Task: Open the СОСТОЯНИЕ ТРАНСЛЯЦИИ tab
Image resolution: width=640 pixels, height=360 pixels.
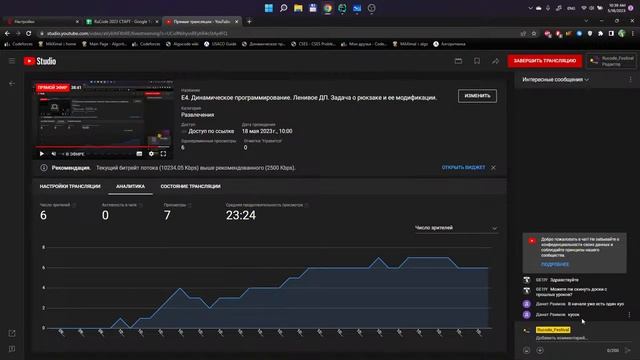Action: (x=191, y=187)
